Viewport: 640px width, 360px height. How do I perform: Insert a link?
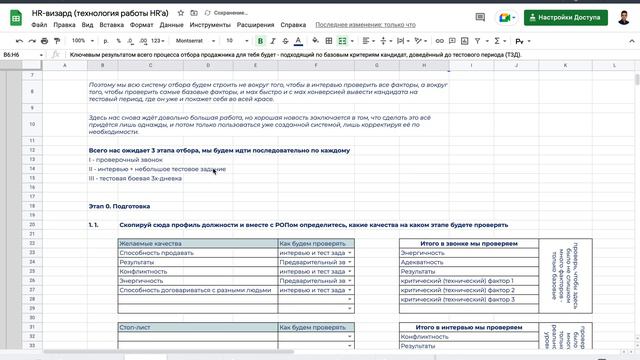coord(439,41)
